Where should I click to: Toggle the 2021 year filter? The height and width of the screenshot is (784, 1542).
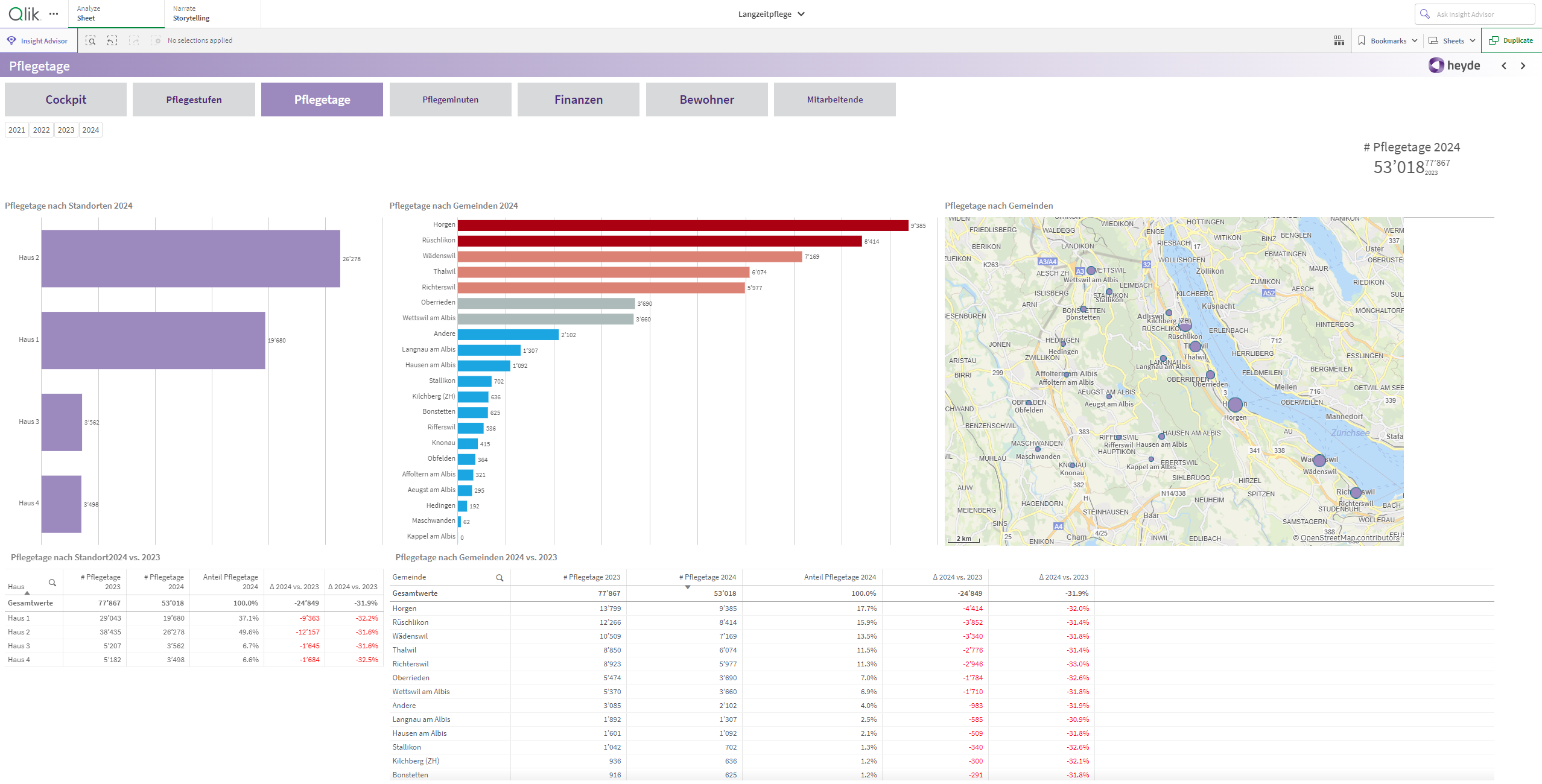pyautogui.click(x=17, y=130)
